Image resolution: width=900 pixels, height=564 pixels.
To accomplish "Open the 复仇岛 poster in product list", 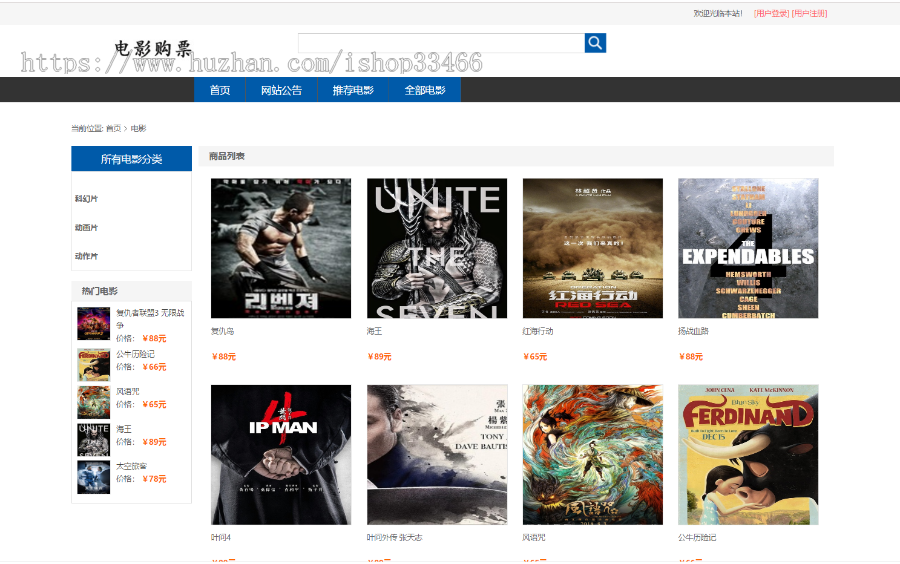I will [281, 248].
